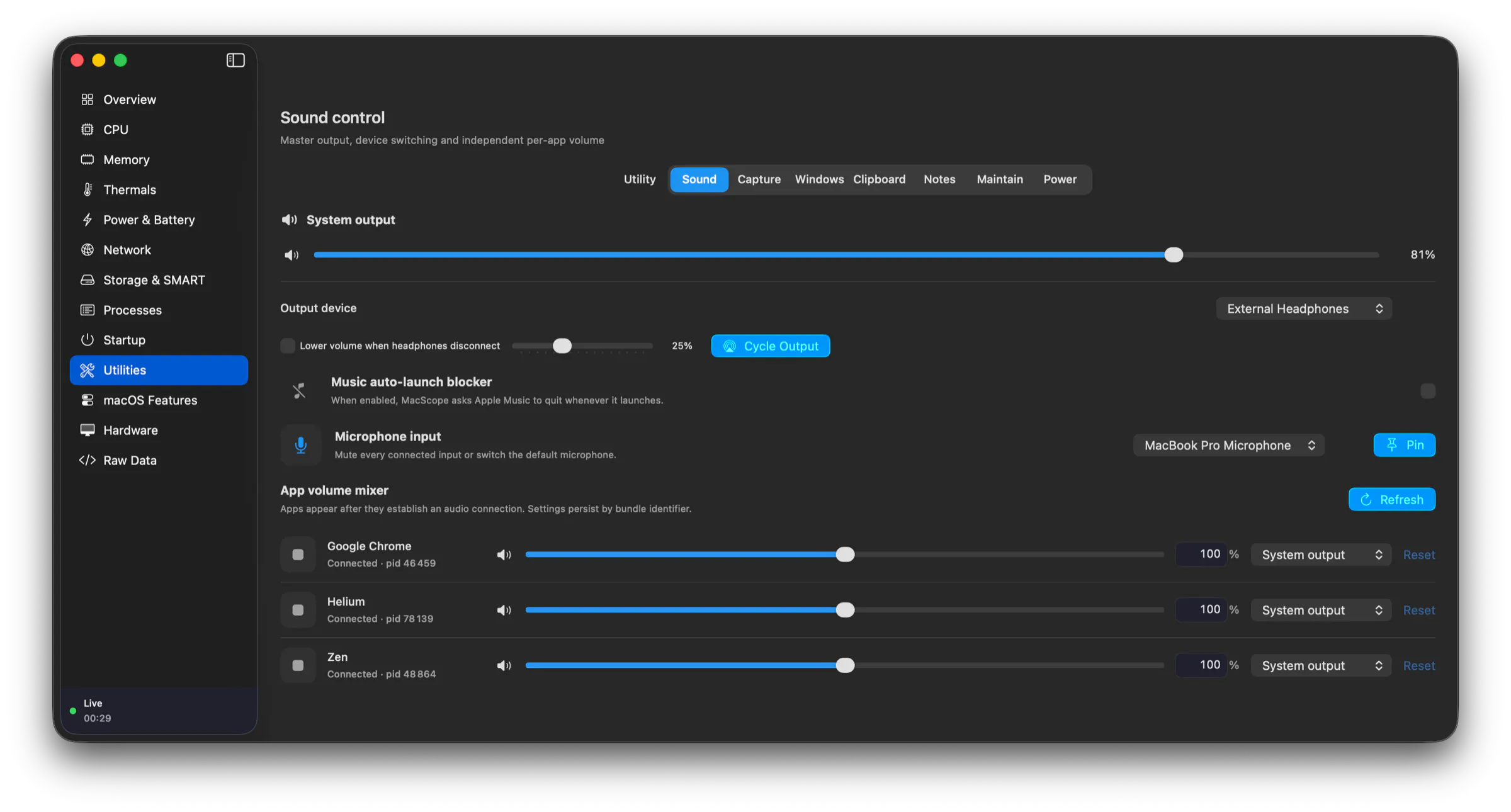Click Google Chrome volume slider handle
Viewport: 1511px width, 812px height.
[x=845, y=555]
